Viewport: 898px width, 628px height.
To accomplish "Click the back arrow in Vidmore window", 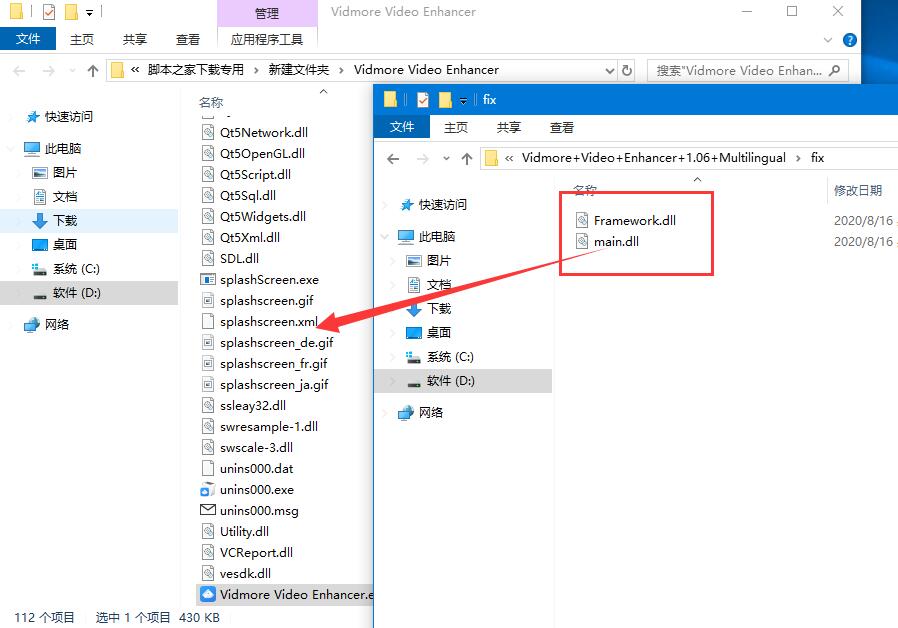I will pyautogui.click(x=19, y=70).
